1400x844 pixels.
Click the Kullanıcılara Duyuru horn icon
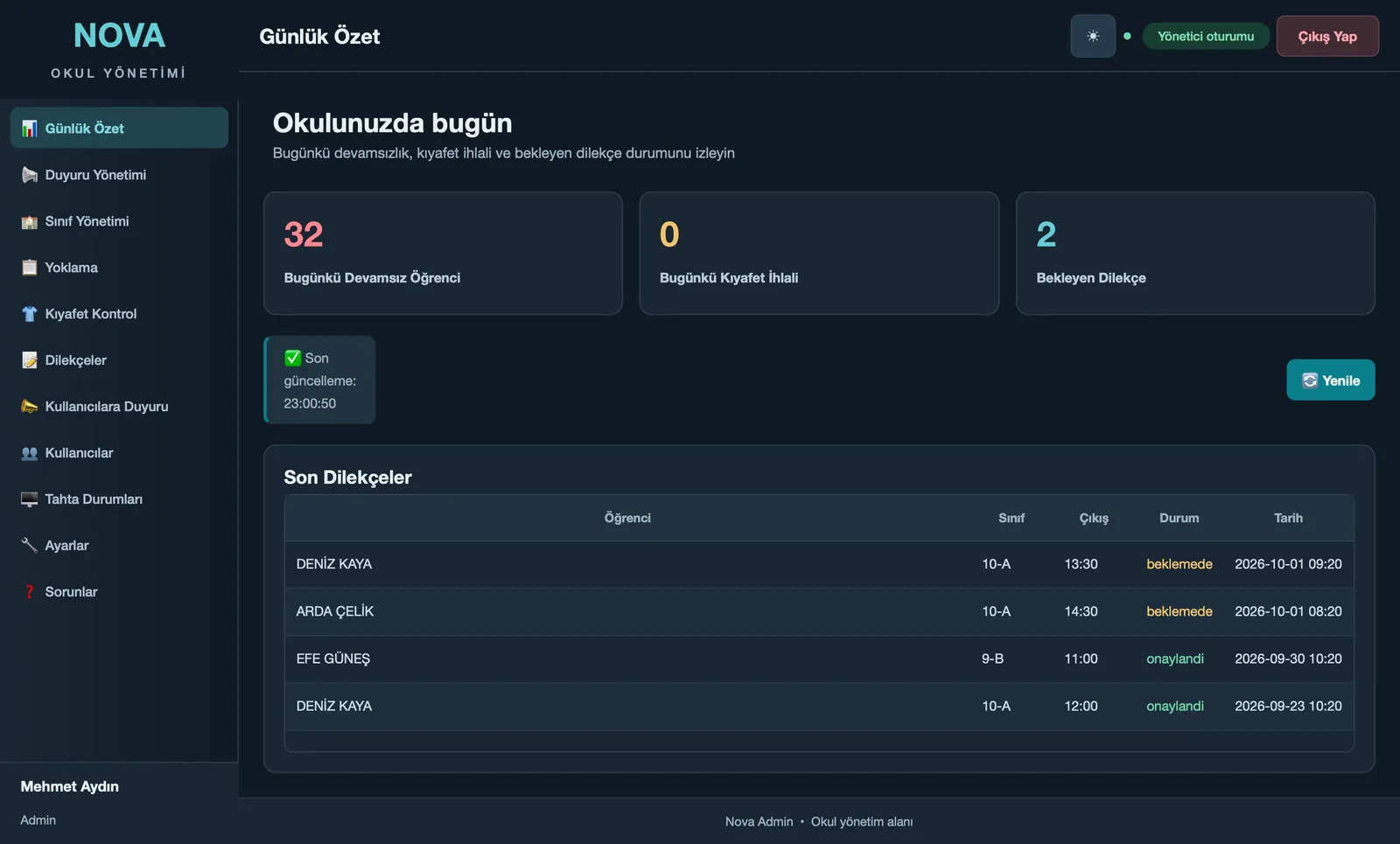tap(29, 407)
